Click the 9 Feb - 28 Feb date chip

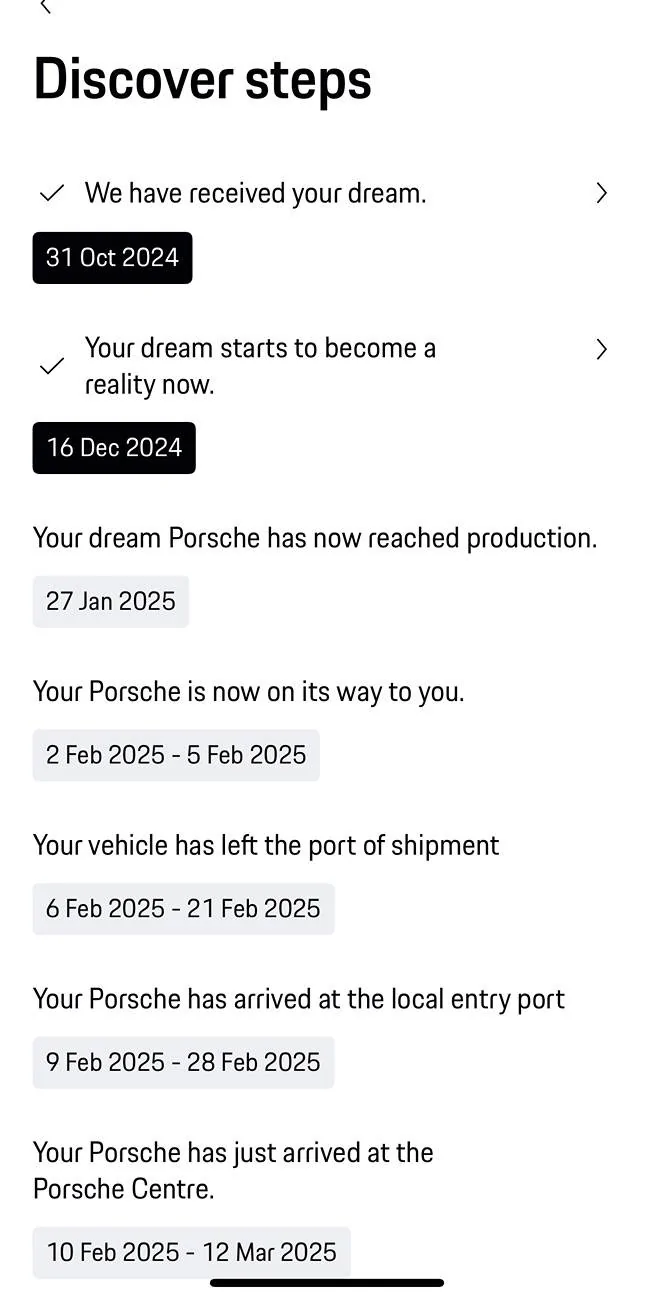pos(183,1062)
